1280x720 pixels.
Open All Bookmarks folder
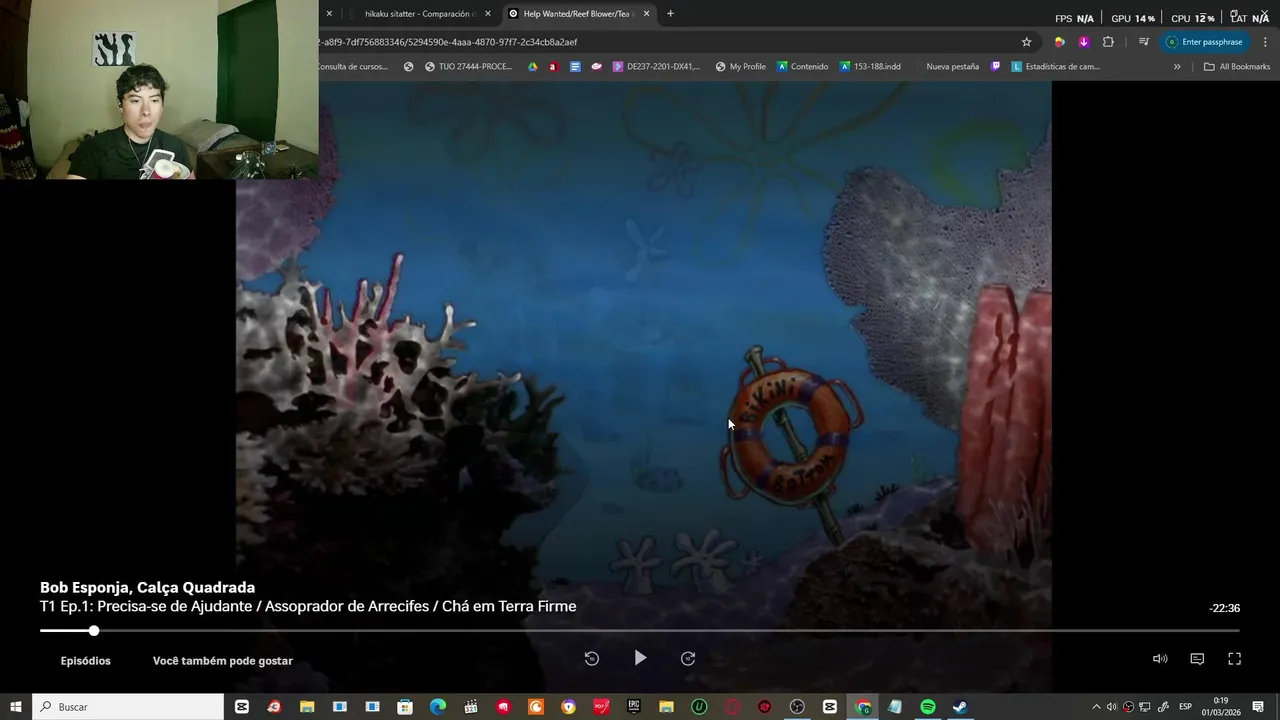[1237, 67]
